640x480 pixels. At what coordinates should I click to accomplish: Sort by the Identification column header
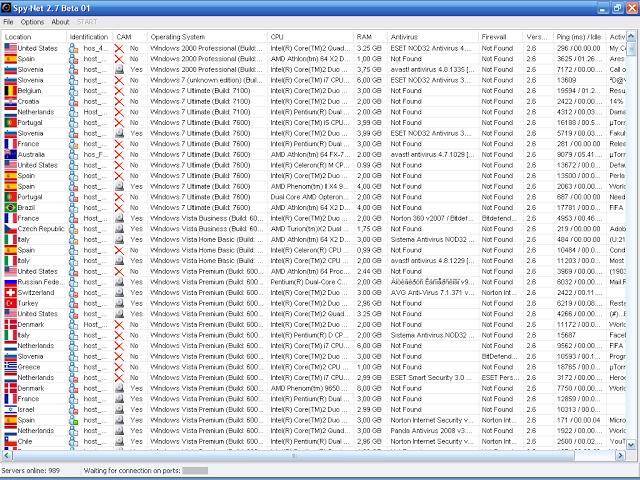pyautogui.click(x=90, y=37)
